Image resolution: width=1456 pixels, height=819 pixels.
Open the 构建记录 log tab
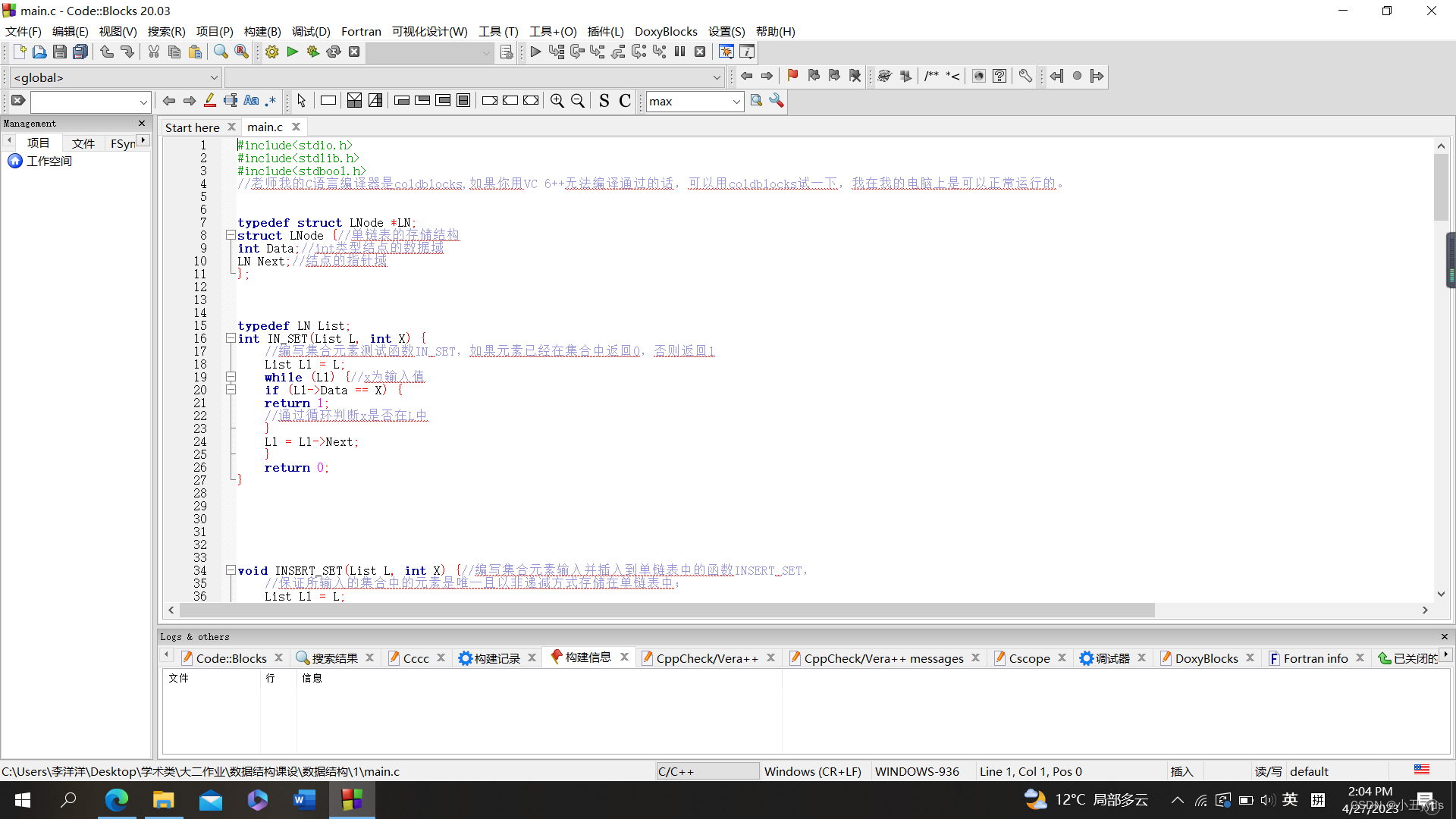point(497,658)
